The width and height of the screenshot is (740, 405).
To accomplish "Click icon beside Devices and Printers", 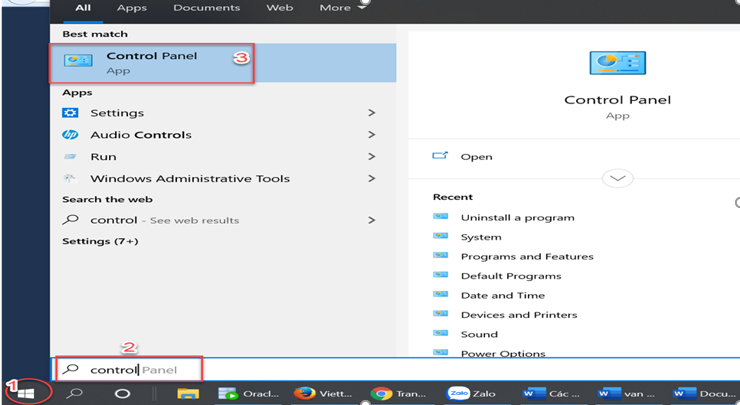I will [x=440, y=313].
